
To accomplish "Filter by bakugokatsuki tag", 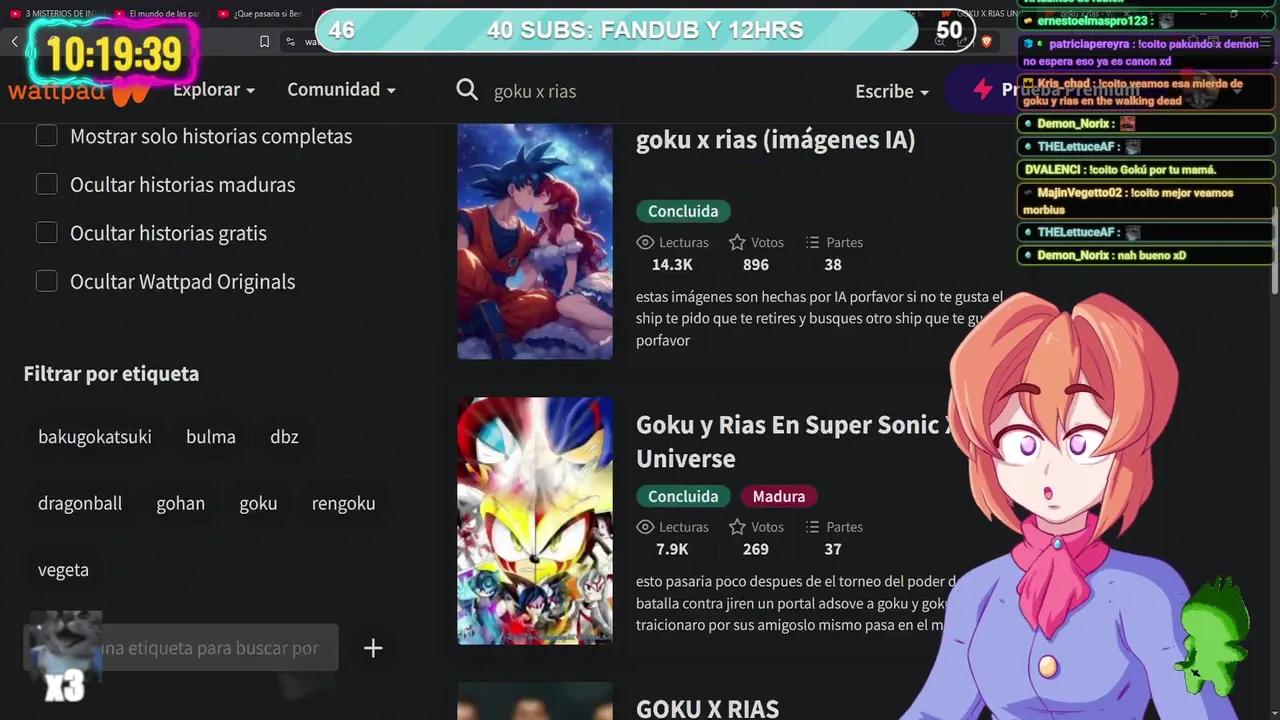I will pyautogui.click(x=95, y=437).
